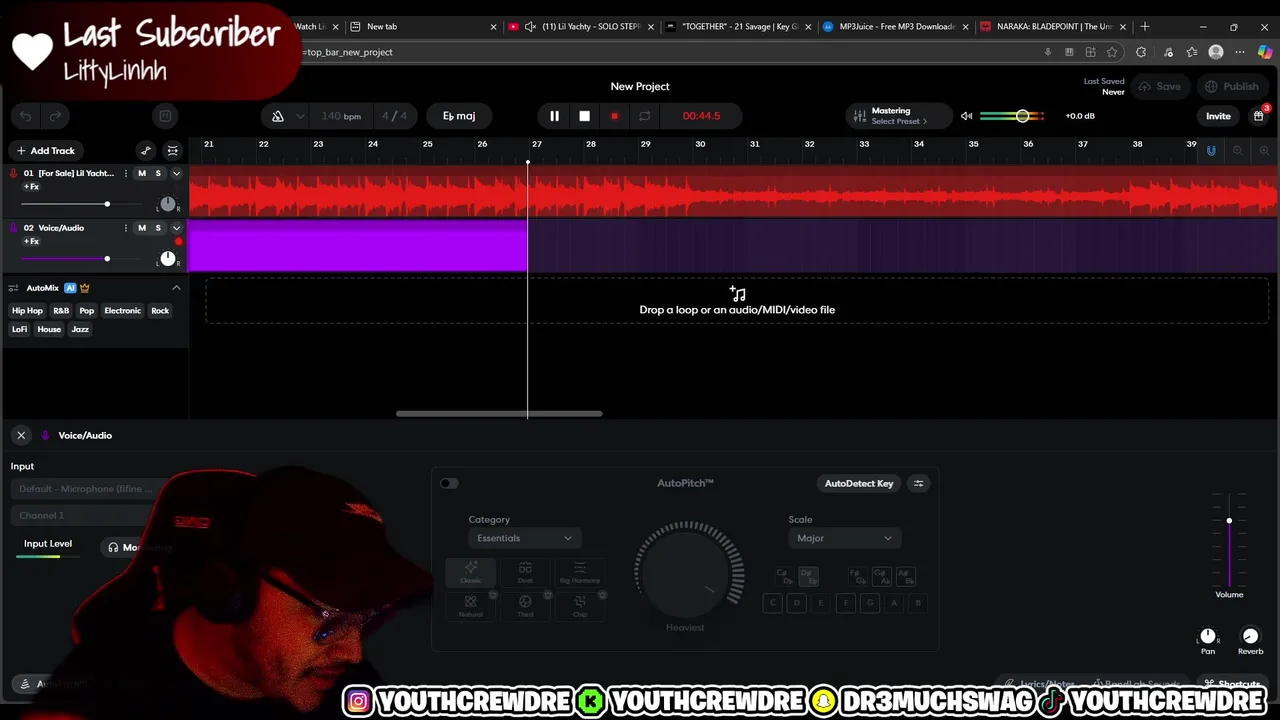
Task: Mute track 01 Lil Yachty
Action: [x=142, y=173]
